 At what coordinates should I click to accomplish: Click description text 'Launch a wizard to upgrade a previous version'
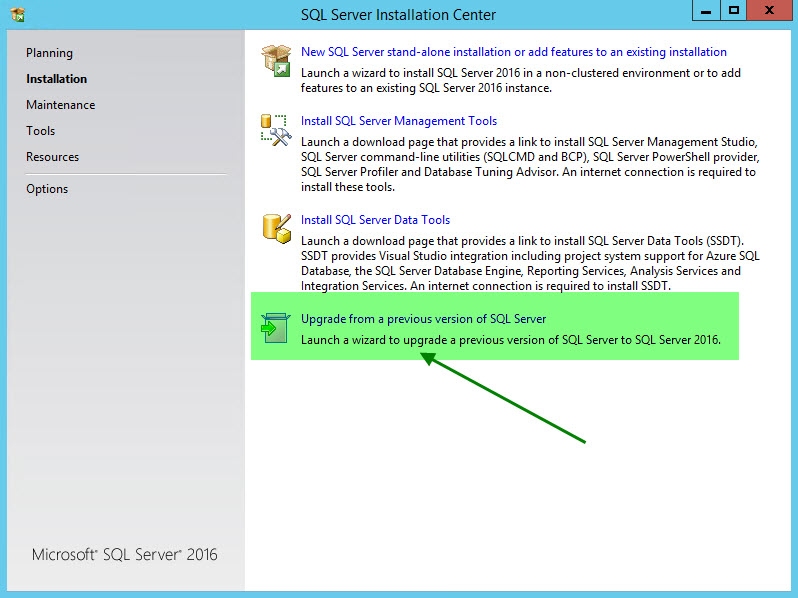coord(430,340)
